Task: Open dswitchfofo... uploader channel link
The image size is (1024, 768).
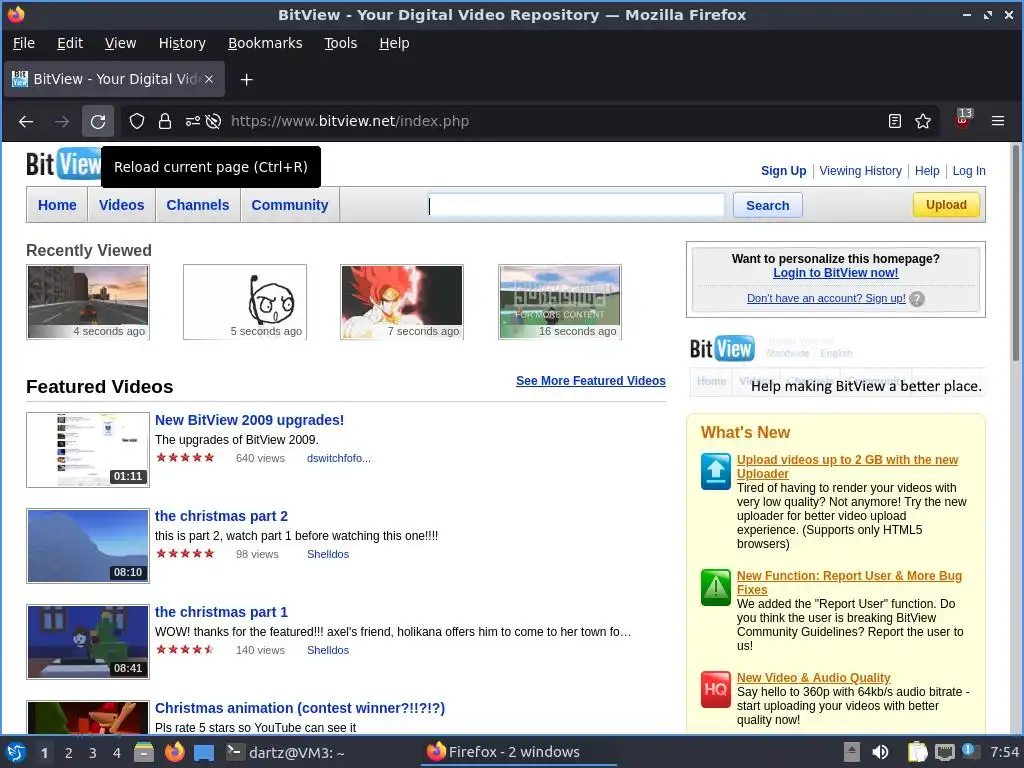Action: (338, 458)
